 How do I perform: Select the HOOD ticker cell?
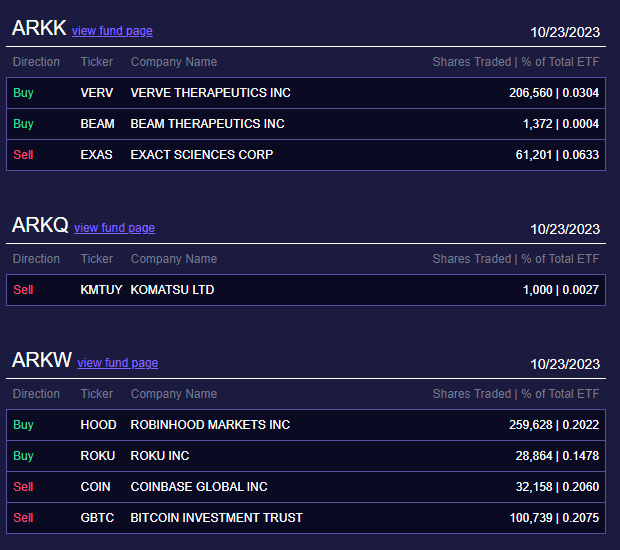pos(98,425)
